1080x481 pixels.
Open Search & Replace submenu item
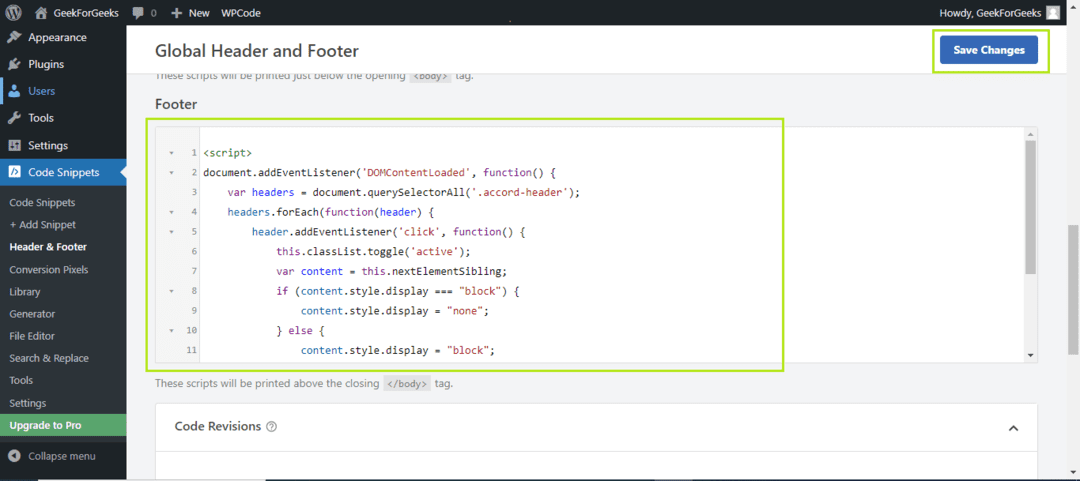point(49,358)
